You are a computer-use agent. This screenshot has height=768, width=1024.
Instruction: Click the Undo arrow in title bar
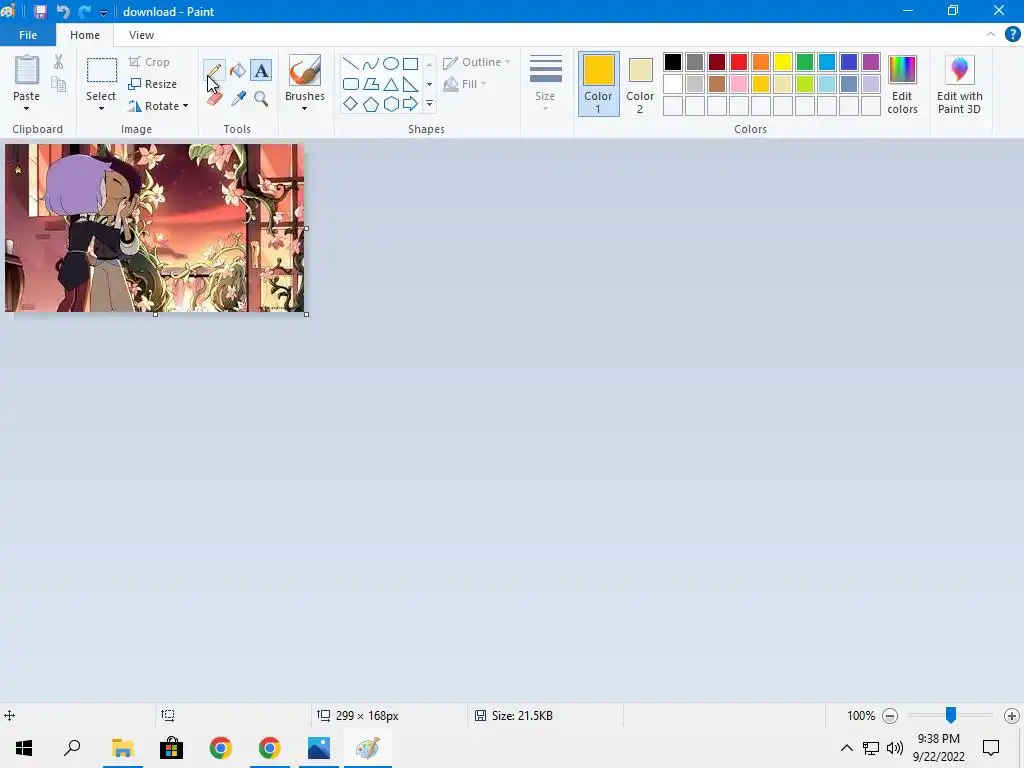(63, 11)
